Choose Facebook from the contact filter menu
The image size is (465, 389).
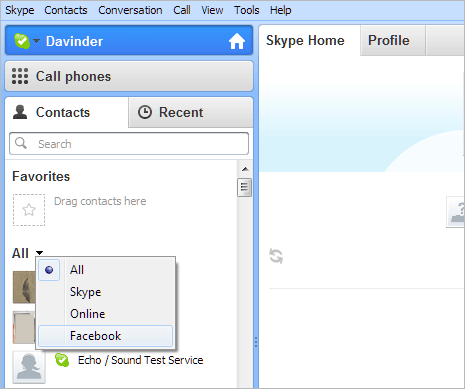(105, 336)
